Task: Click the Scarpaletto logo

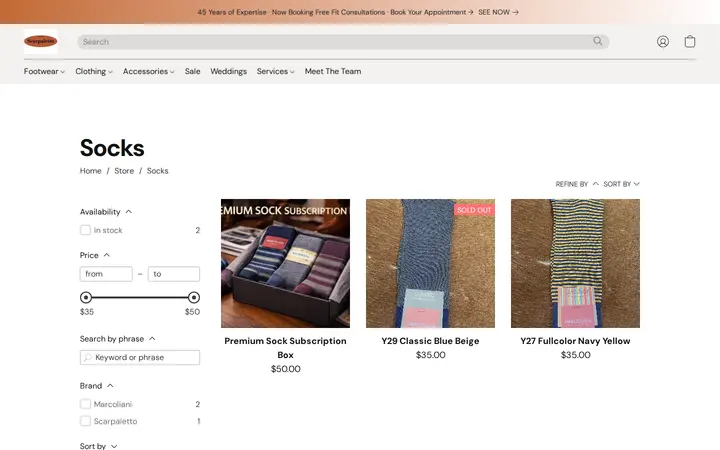Action: tap(40, 41)
